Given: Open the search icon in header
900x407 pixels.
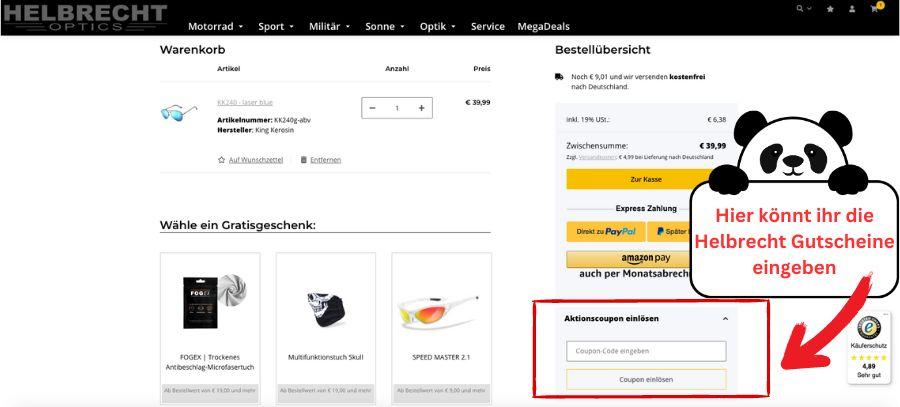Looking at the screenshot, I should [800, 9].
